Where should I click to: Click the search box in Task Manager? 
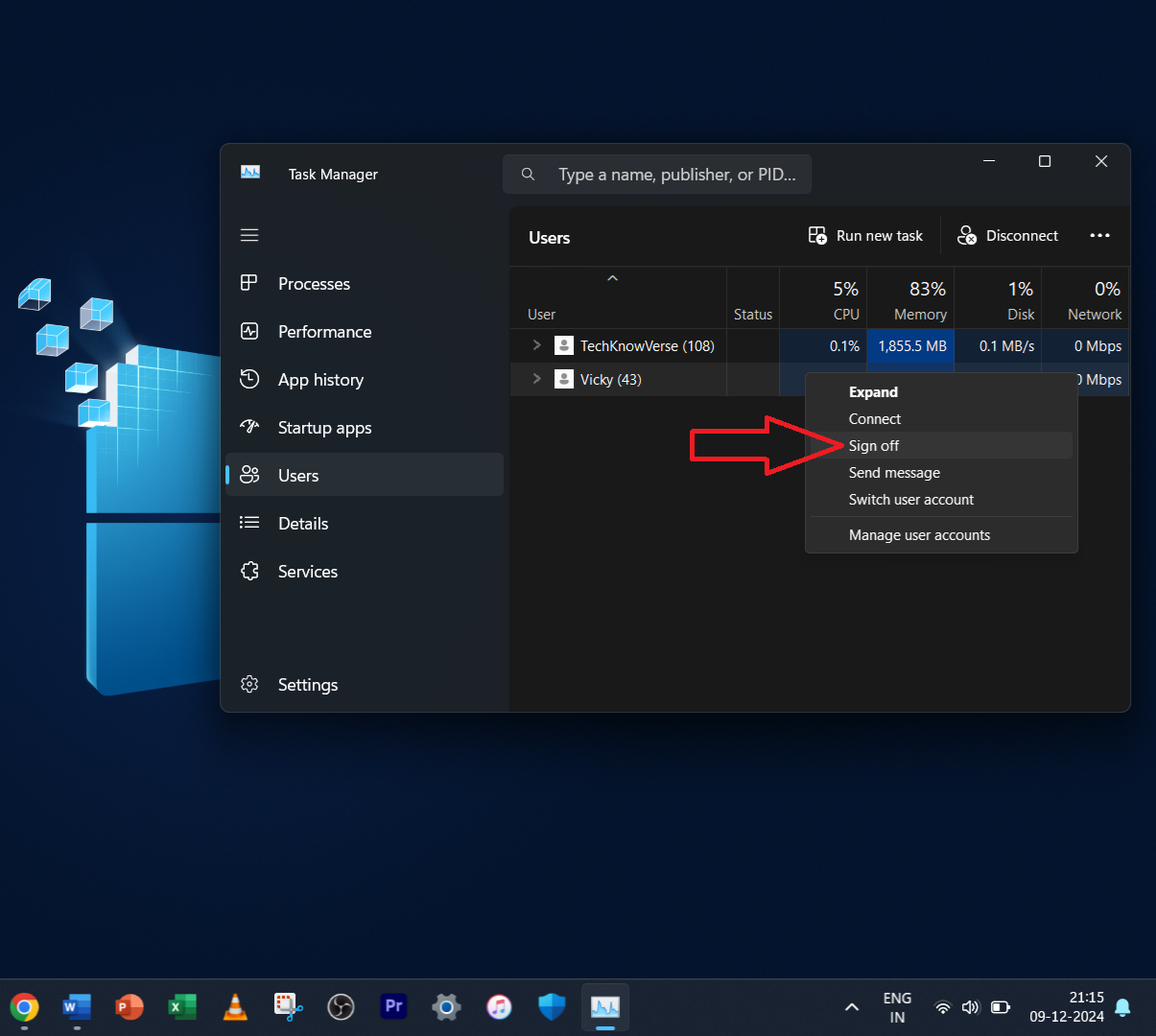tap(675, 175)
